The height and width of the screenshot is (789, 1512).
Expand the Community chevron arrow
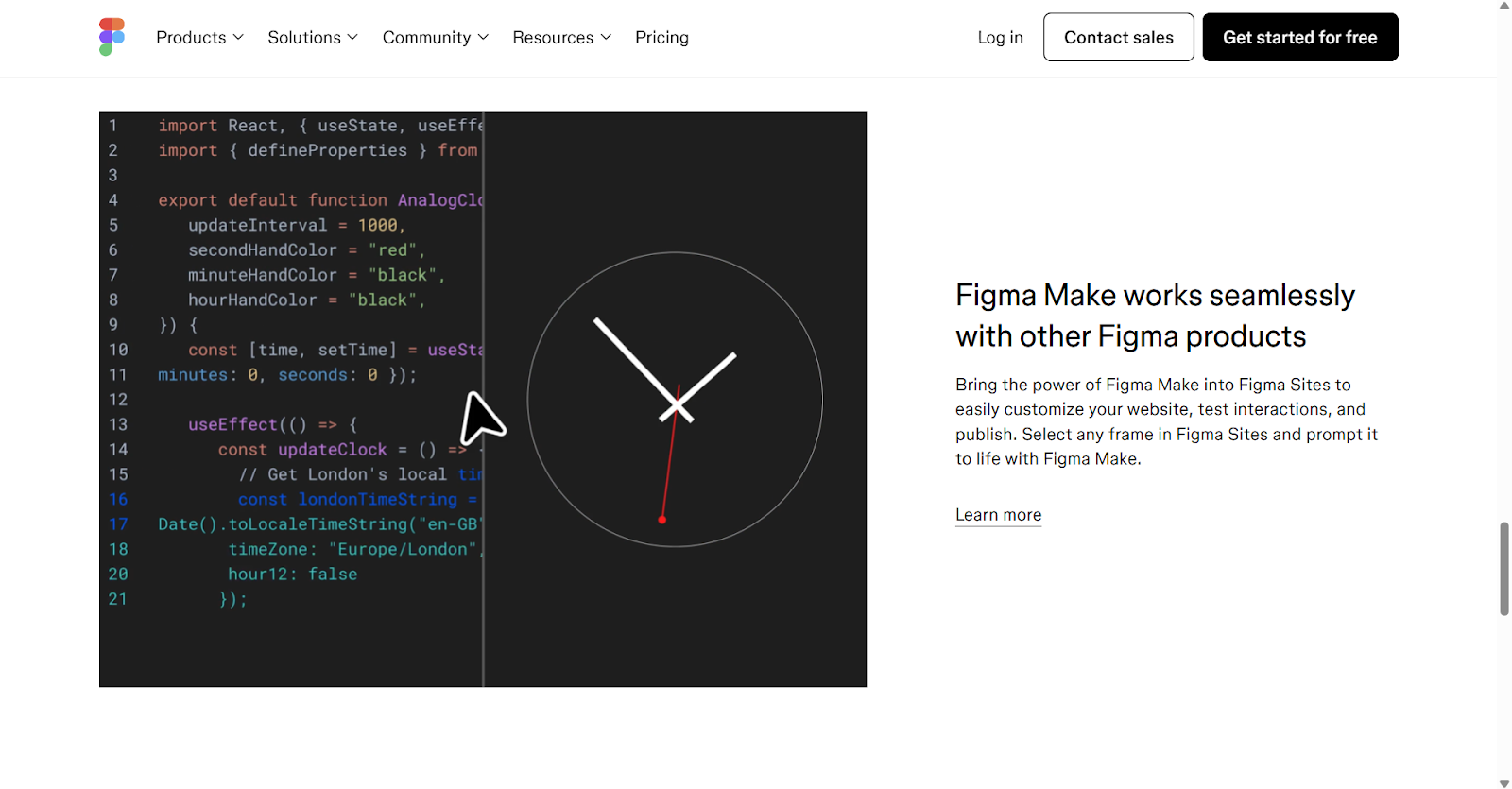pos(483,38)
